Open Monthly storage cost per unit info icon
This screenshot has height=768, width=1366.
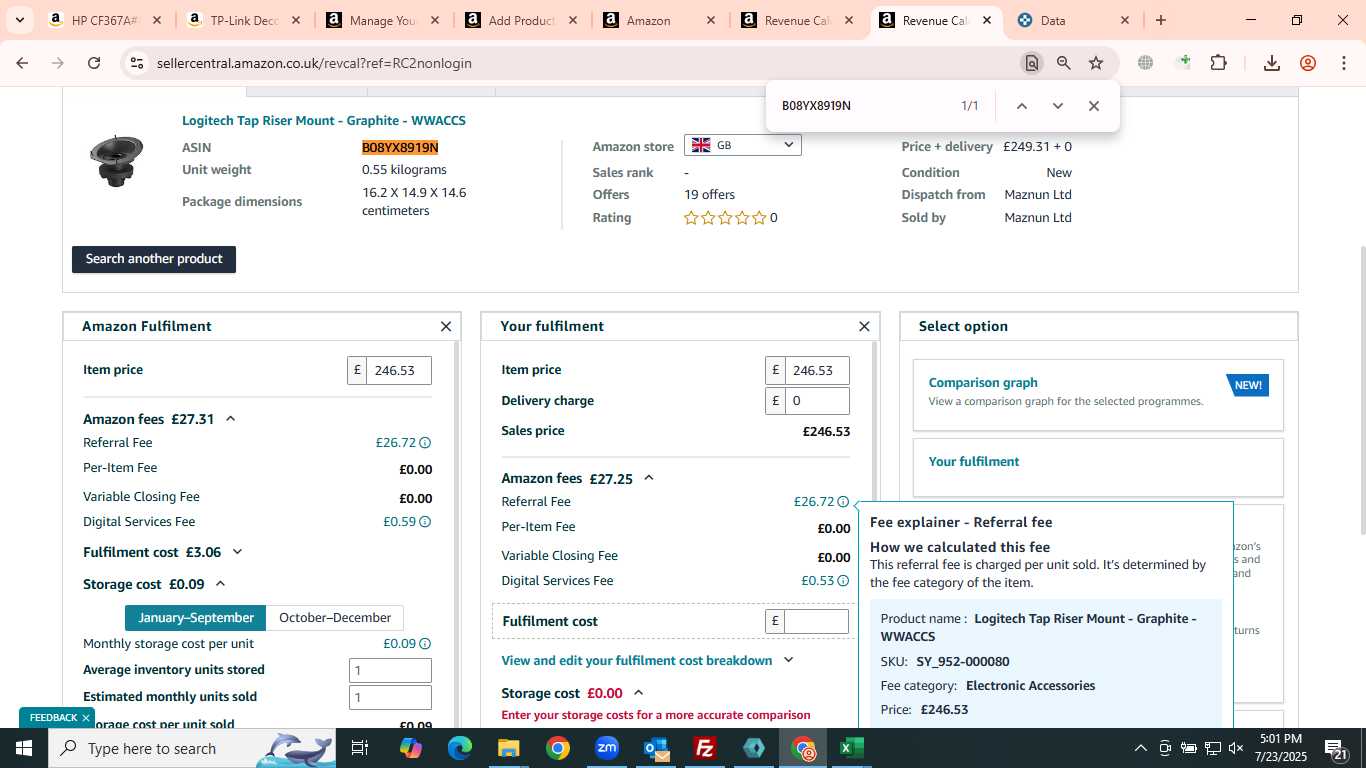coord(425,644)
